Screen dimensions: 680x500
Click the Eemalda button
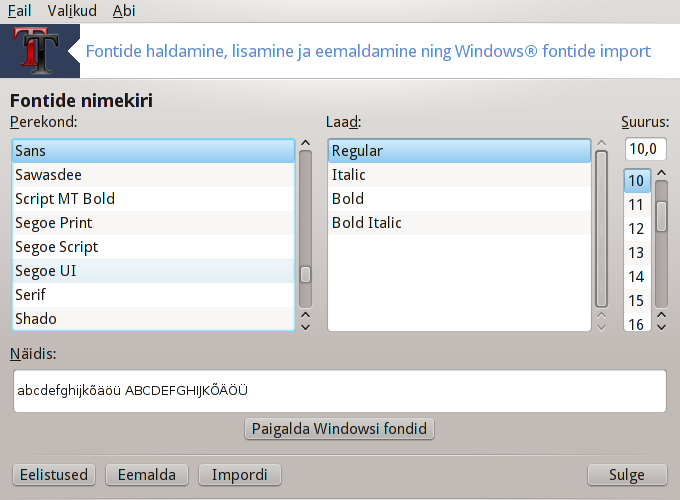147,475
